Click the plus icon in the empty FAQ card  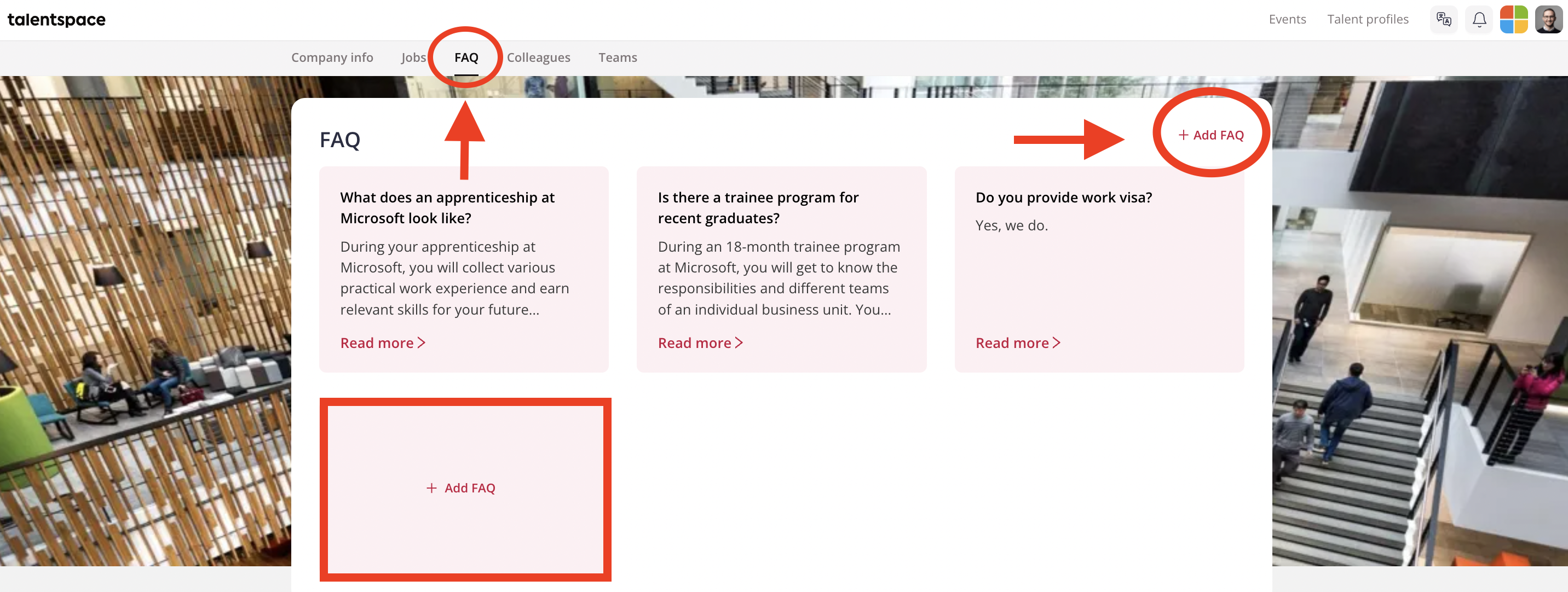pyautogui.click(x=431, y=488)
